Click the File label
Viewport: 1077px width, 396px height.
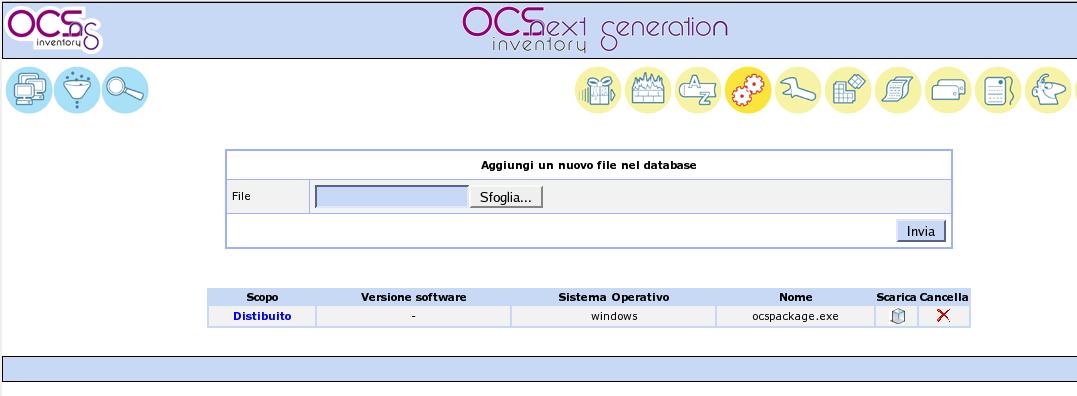point(241,196)
